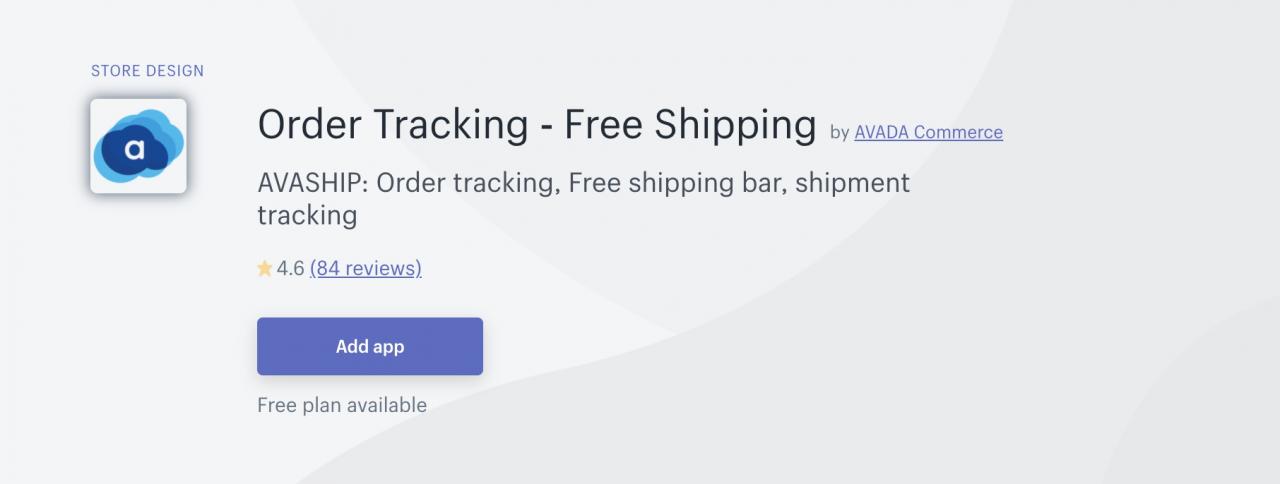Click the "Free plan available" text
This screenshot has width=1280, height=484.
click(342, 405)
